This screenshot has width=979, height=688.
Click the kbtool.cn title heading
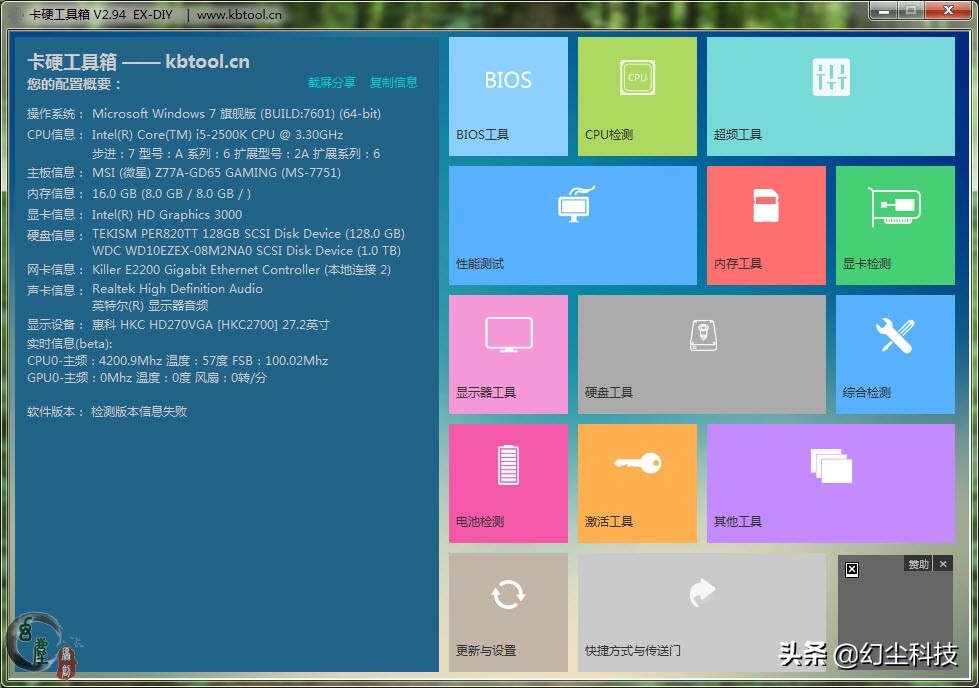[139, 62]
